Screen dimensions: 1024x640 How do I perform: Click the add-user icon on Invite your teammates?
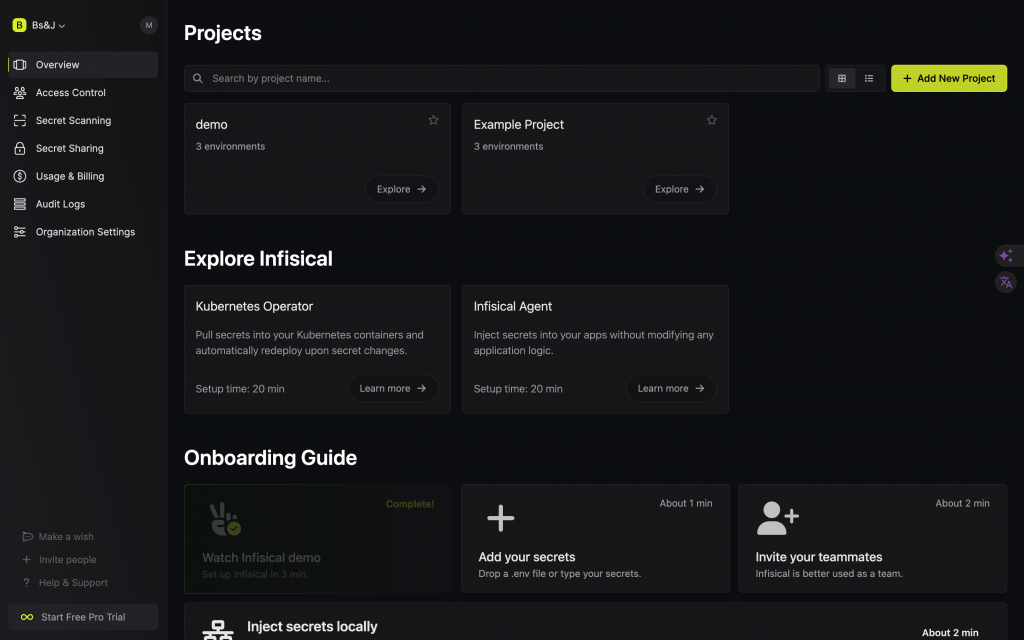click(777, 518)
